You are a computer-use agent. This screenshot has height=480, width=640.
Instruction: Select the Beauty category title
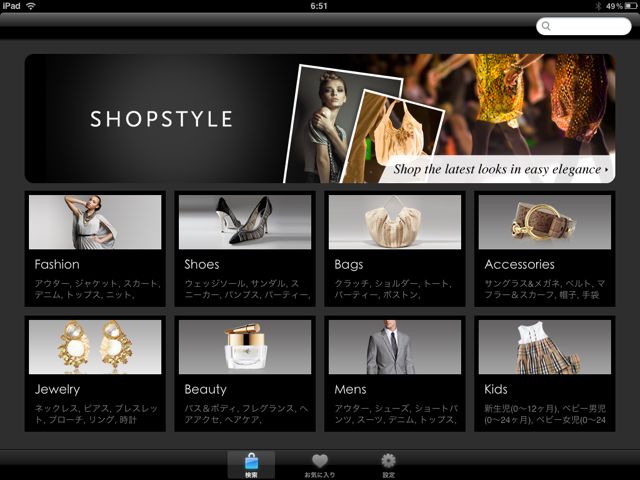(x=205, y=390)
